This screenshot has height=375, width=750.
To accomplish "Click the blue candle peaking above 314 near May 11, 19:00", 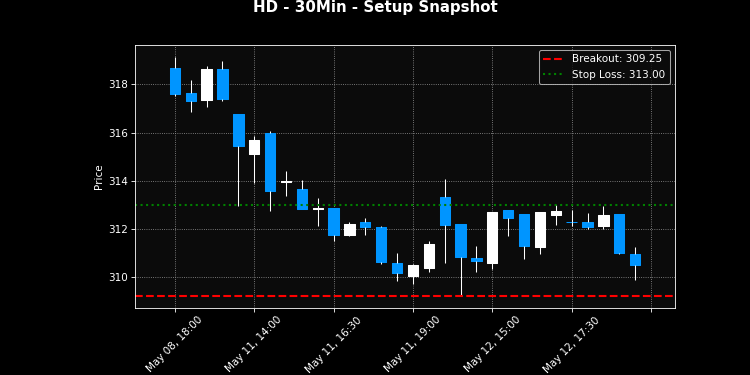I will click(445, 211).
